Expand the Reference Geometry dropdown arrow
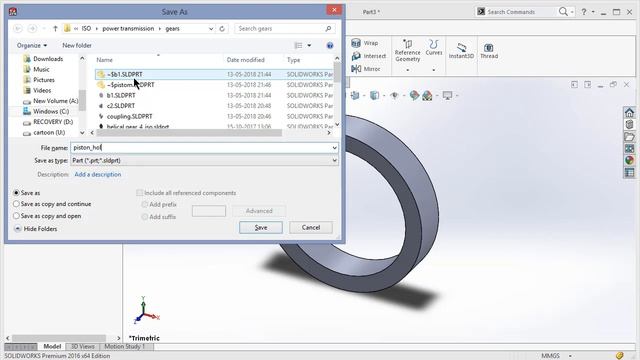This screenshot has width=640, height=360. 407,70
